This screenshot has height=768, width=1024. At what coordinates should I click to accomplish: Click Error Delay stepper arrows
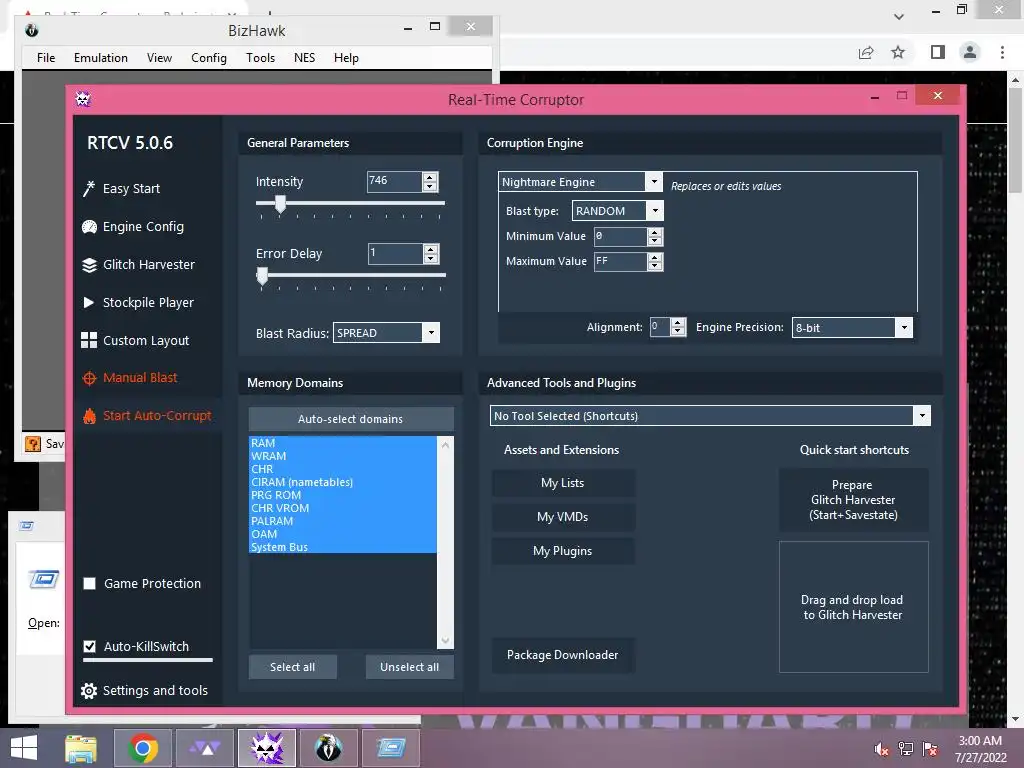[x=430, y=253]
